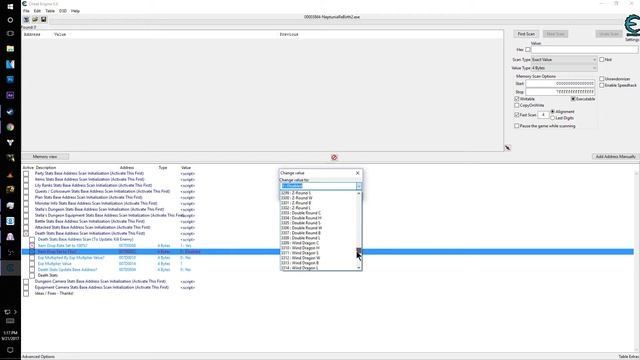
Task: Toggle the Fast Scan checkbox
Action: tap(517, 115)
